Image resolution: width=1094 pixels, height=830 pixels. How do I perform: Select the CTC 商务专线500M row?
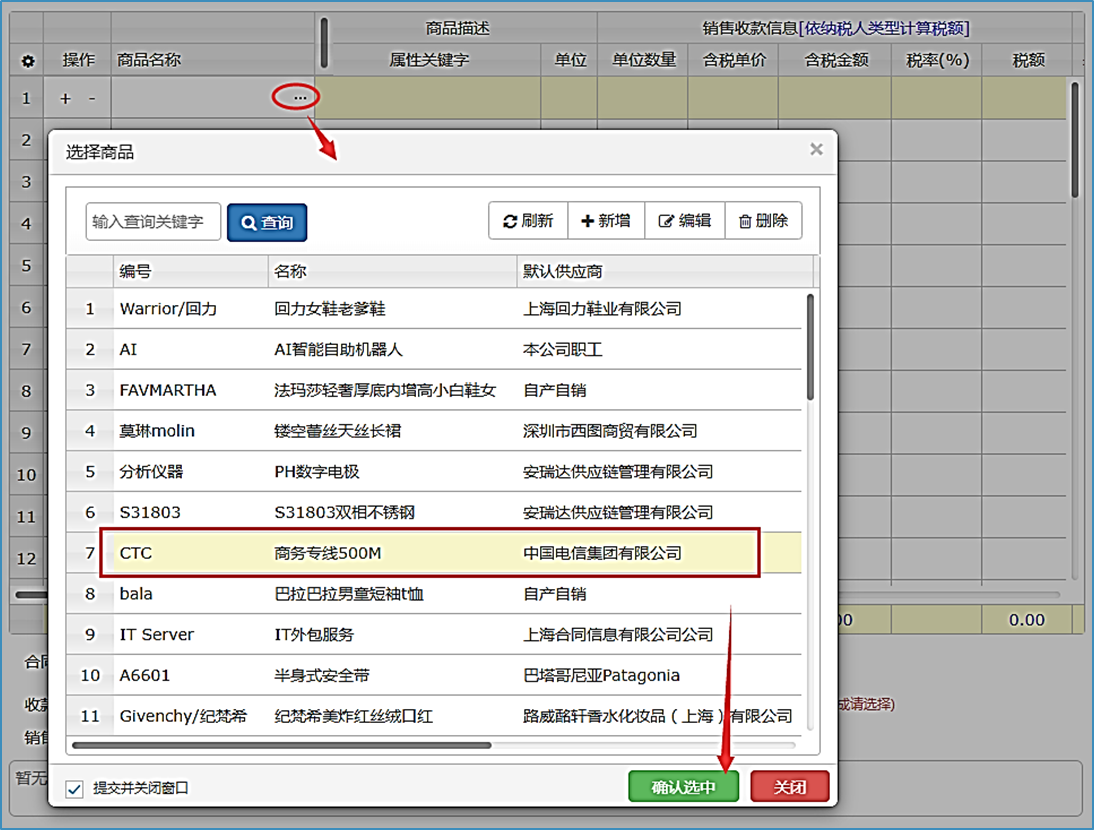click(x=434, y=553)
